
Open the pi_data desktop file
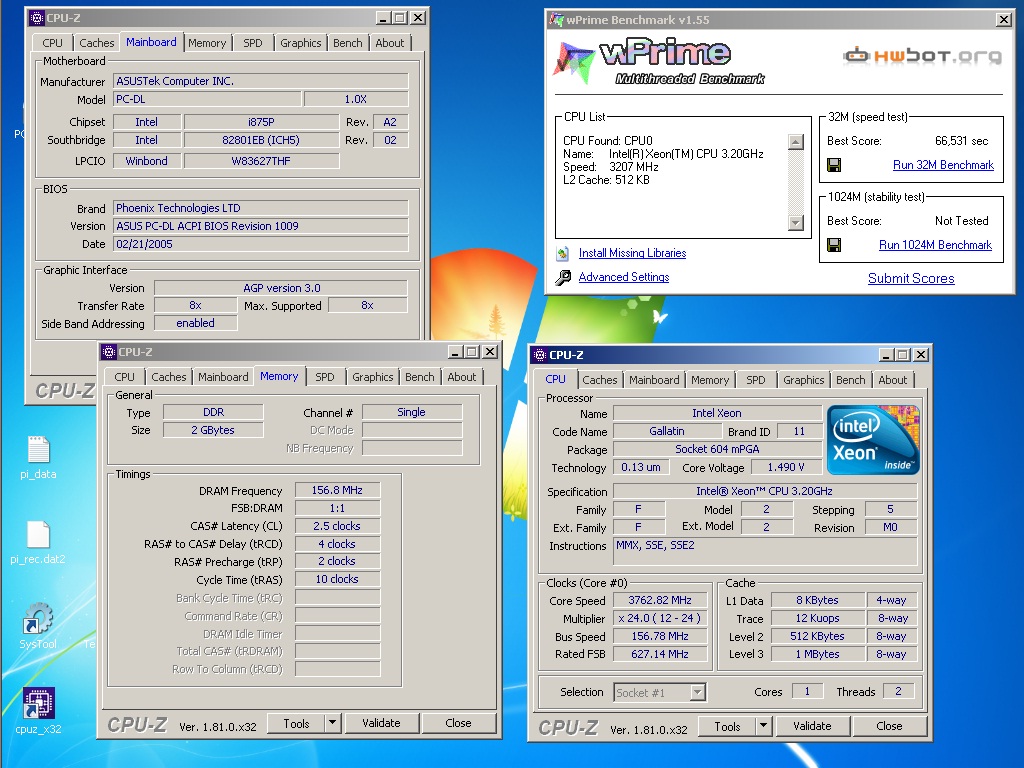[38, 457]
